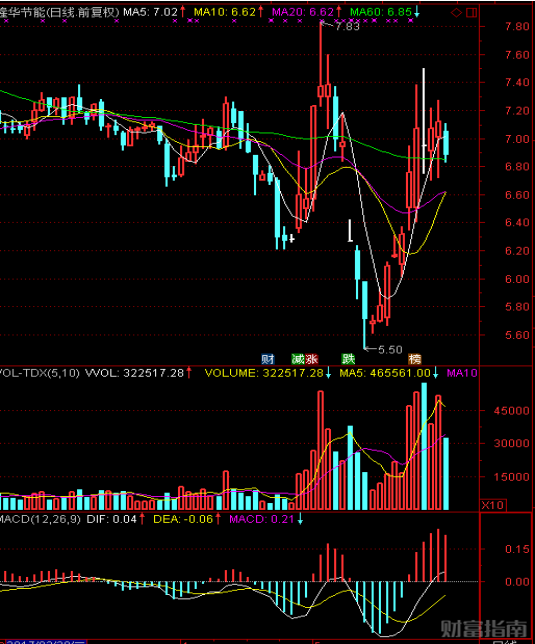Click the blue 财 marker under the chart

(268, 359)
